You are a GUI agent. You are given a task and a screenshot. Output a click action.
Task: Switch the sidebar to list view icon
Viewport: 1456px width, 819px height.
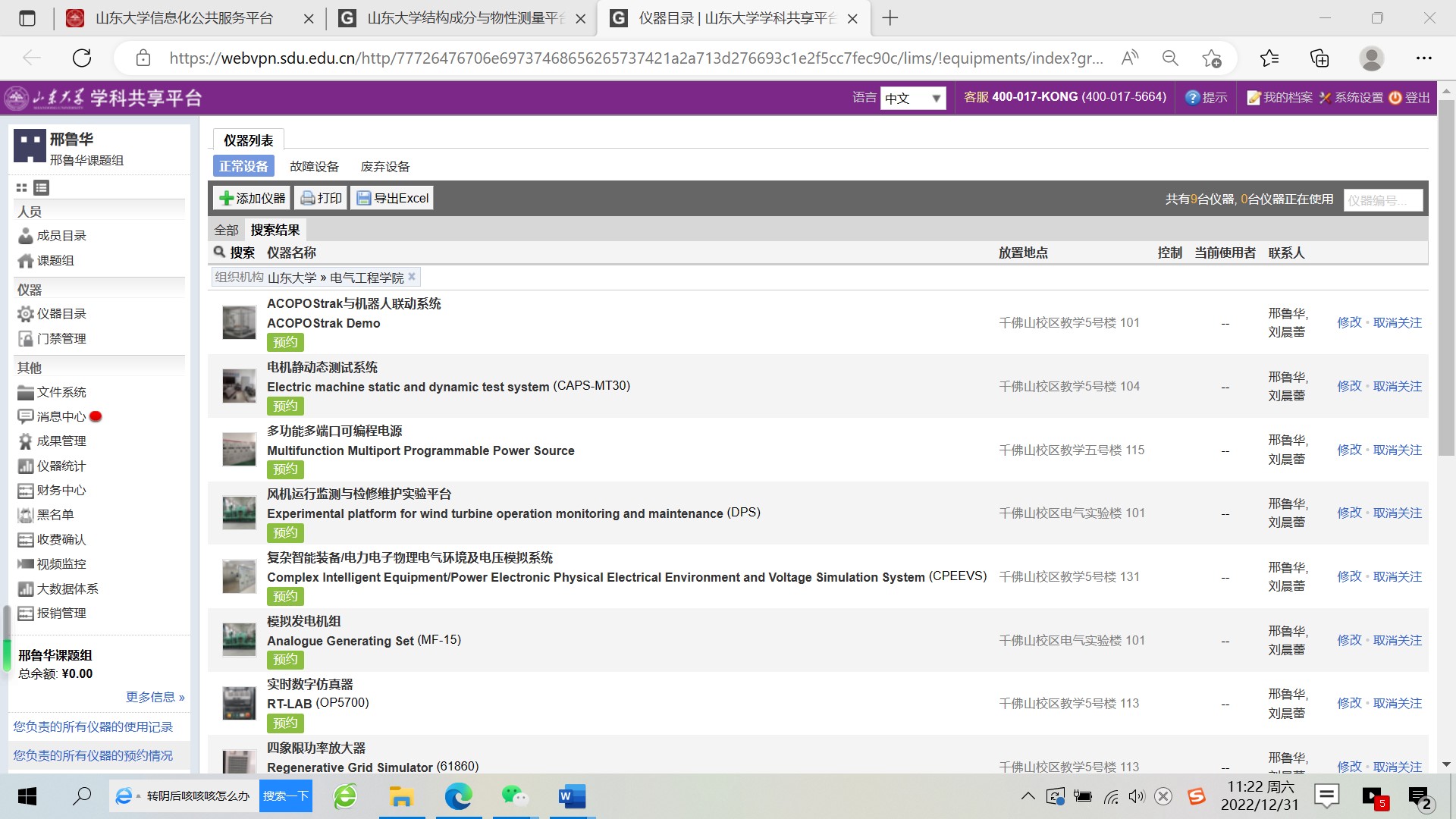click(42, 188)
